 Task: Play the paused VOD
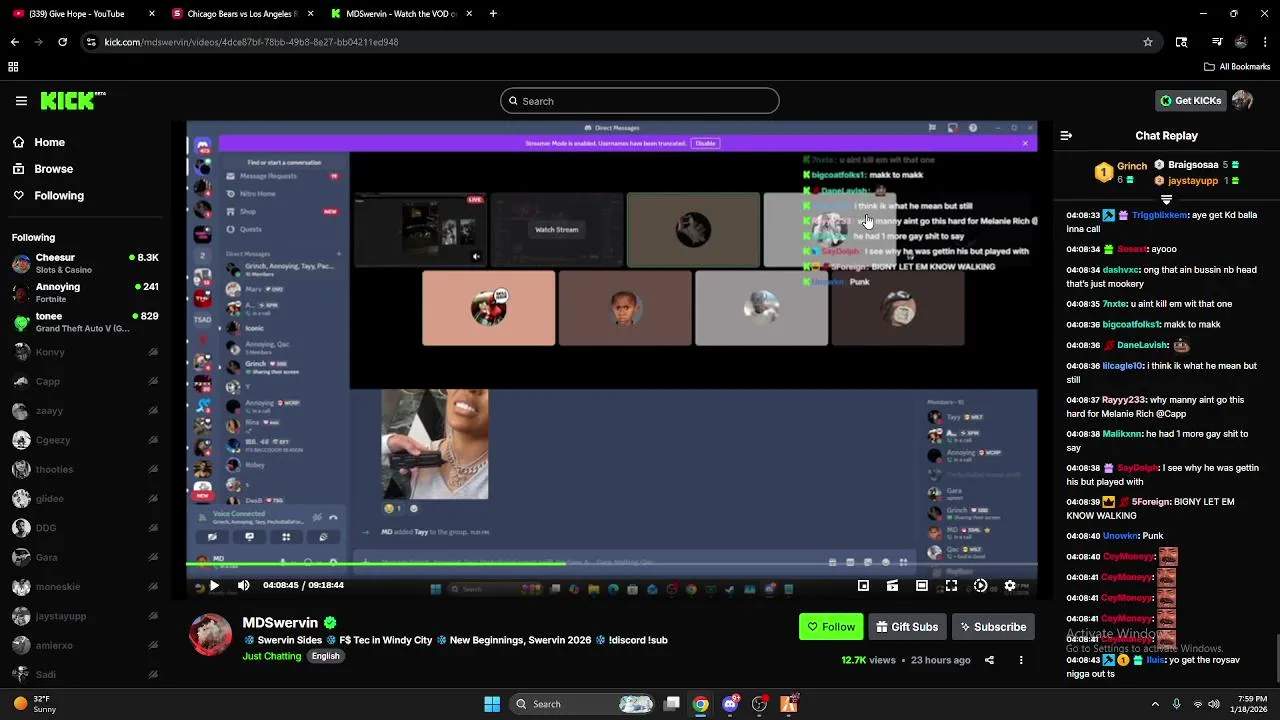click(x=214, y=586)
